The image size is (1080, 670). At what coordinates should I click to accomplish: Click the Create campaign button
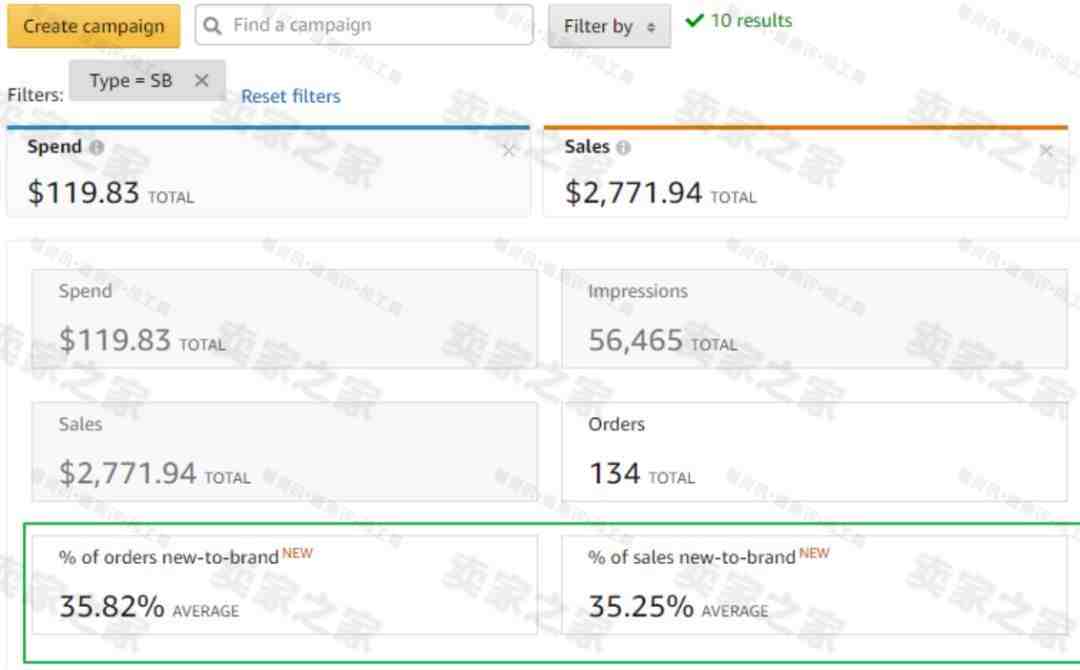coord(94,26)
